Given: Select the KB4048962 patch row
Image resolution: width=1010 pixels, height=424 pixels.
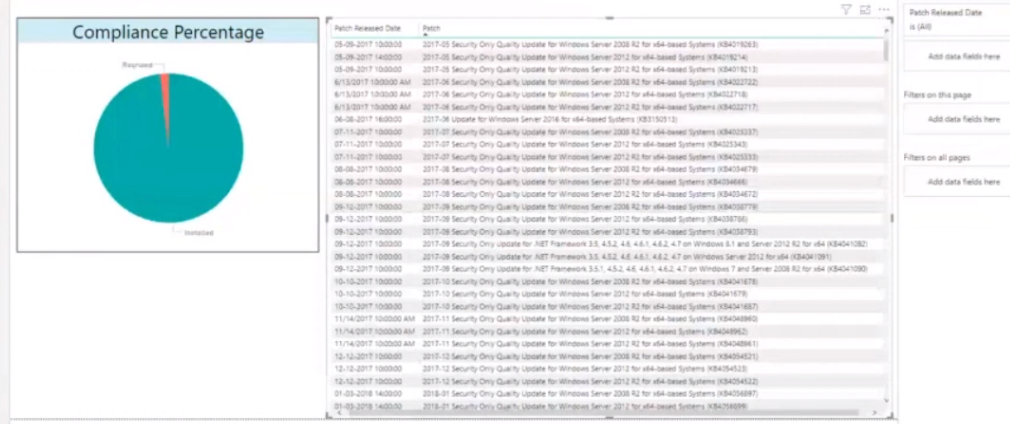Looking at the screenshot, I should point(608,332).
